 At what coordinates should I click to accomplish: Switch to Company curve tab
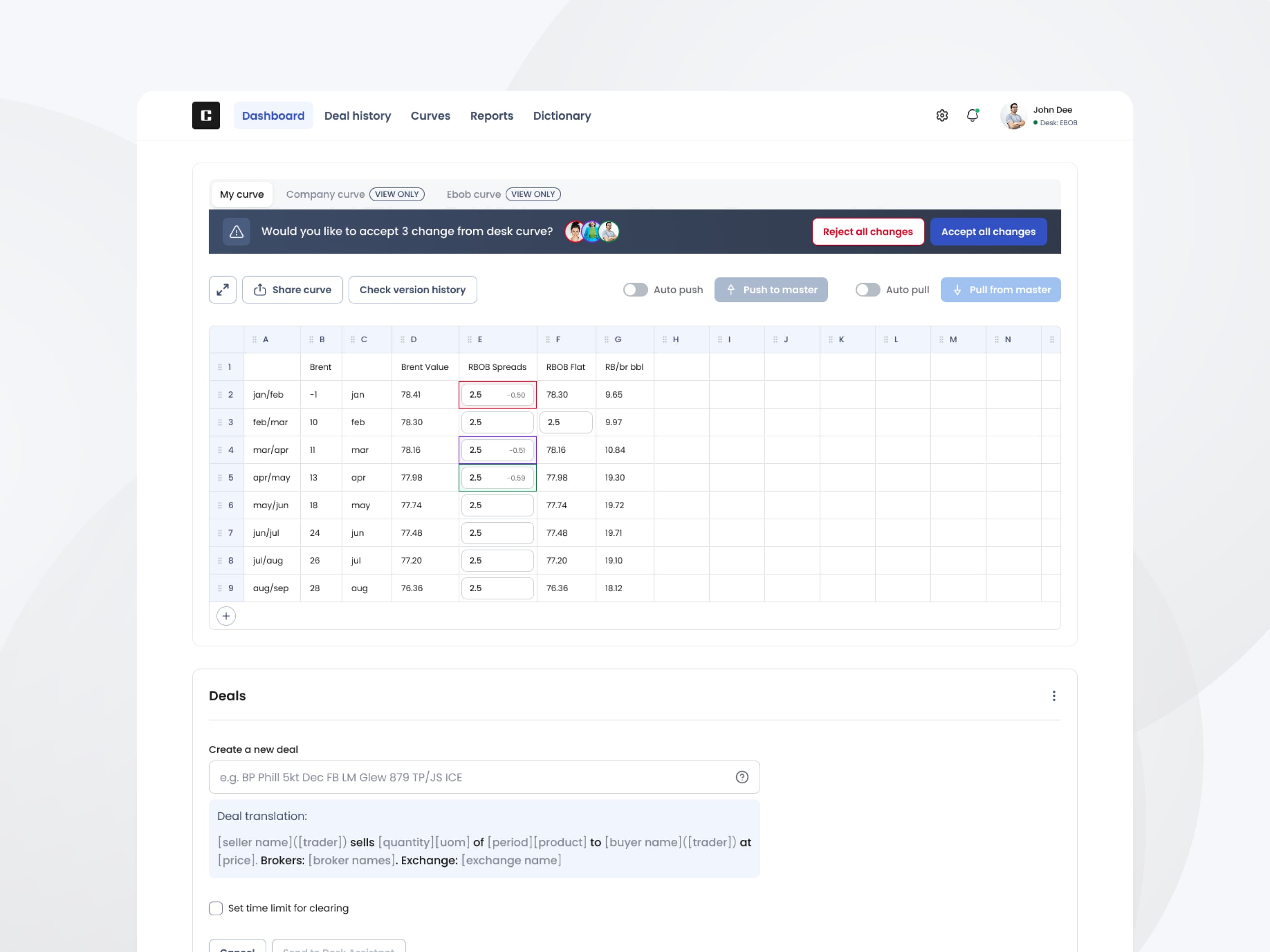point(355,194)
